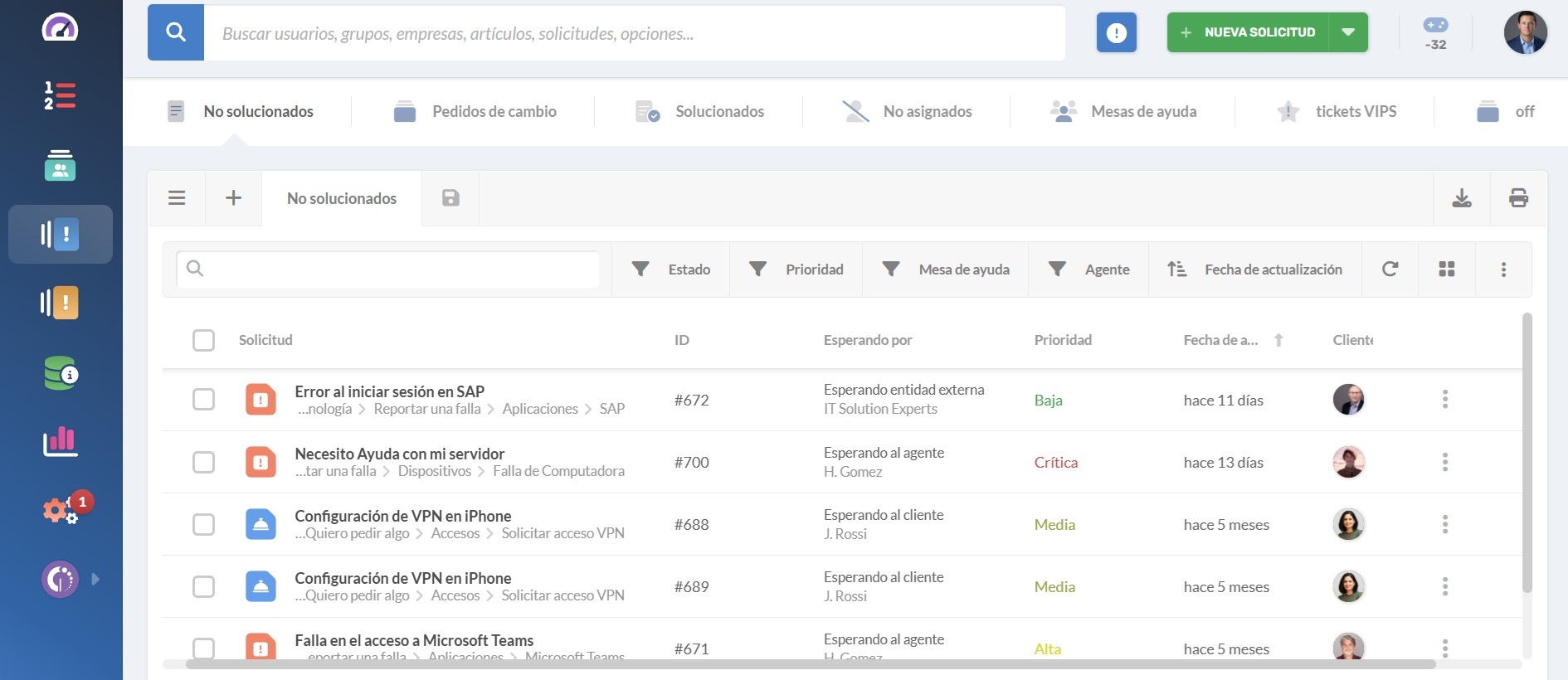This screenshot has height=680, width=1568.
Task: Check the request #689 row checkbox
Action: click(x=203, y=586)
